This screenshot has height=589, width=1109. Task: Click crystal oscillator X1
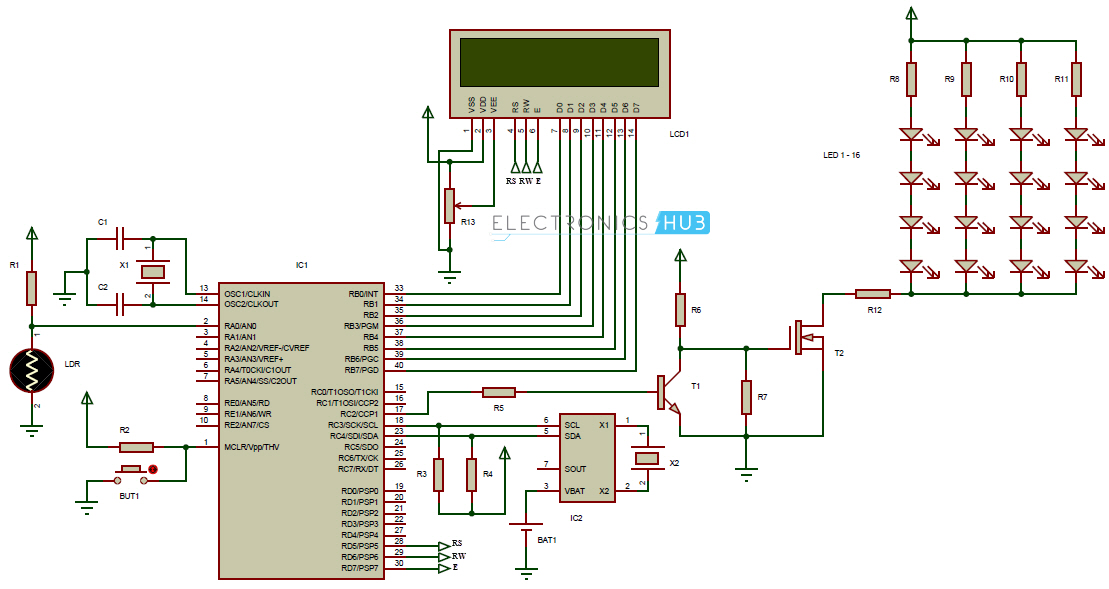(x=152, y=272)
